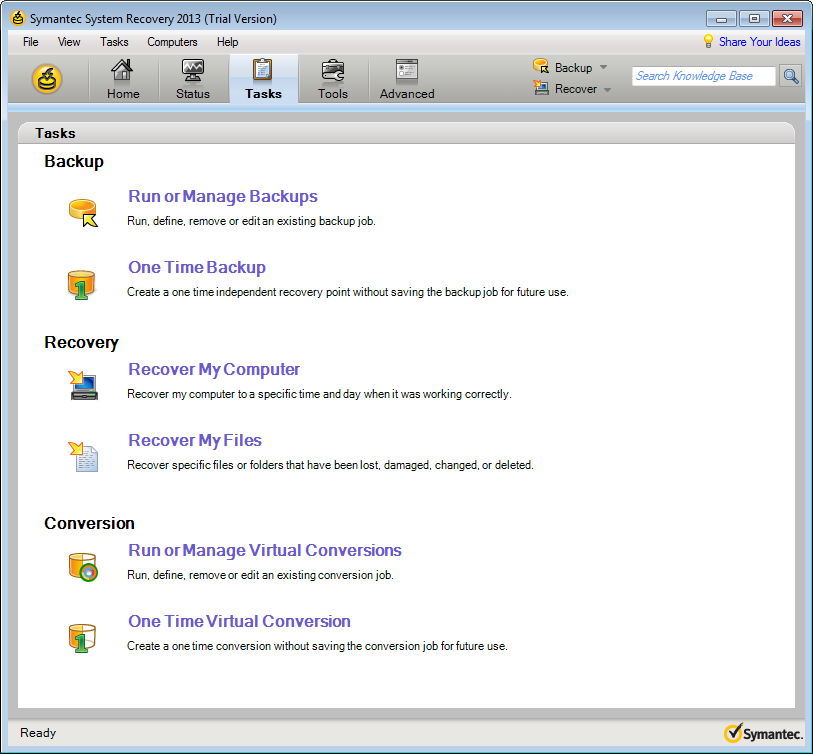
Task: Click 'Recover my computer to a specific time' description
Action: (x=319, y=394)
